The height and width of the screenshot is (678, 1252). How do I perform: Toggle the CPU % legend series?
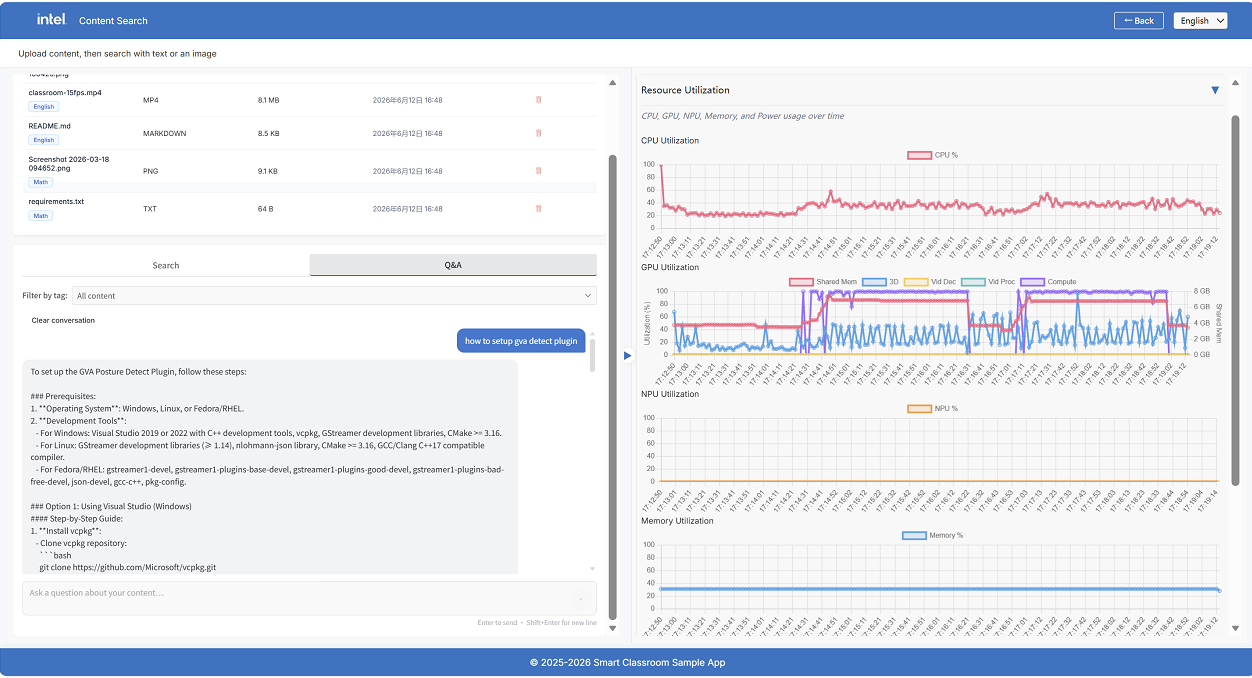(932, 155)
